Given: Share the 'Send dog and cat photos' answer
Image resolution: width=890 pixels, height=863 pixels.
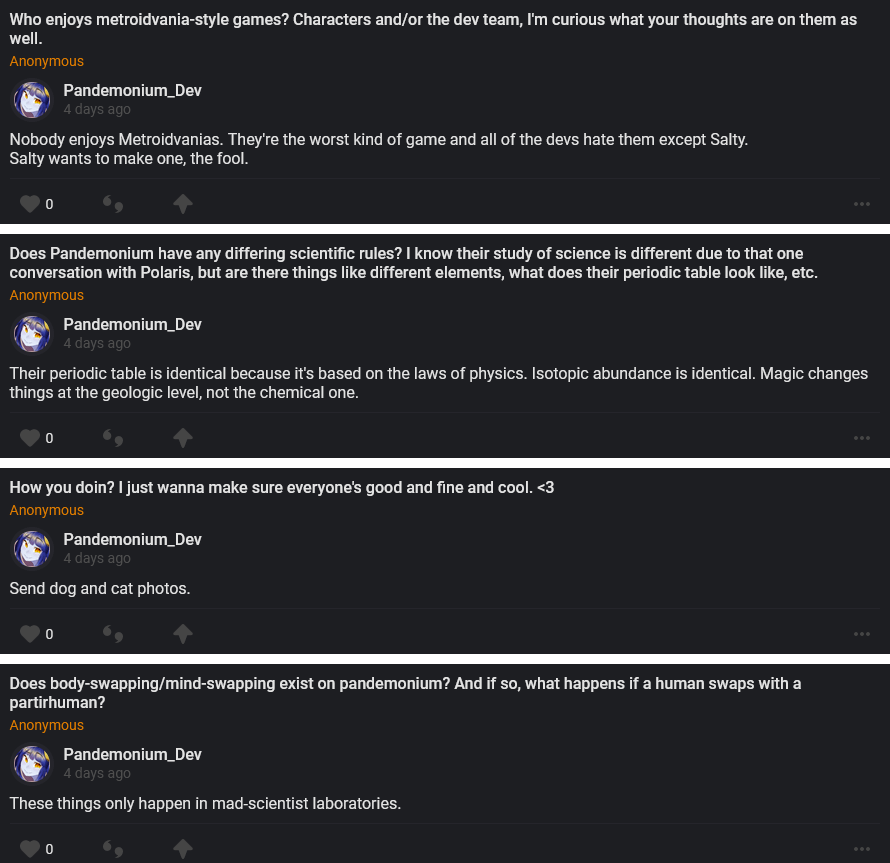Looking at the screenshot, I should click(182, 633).
